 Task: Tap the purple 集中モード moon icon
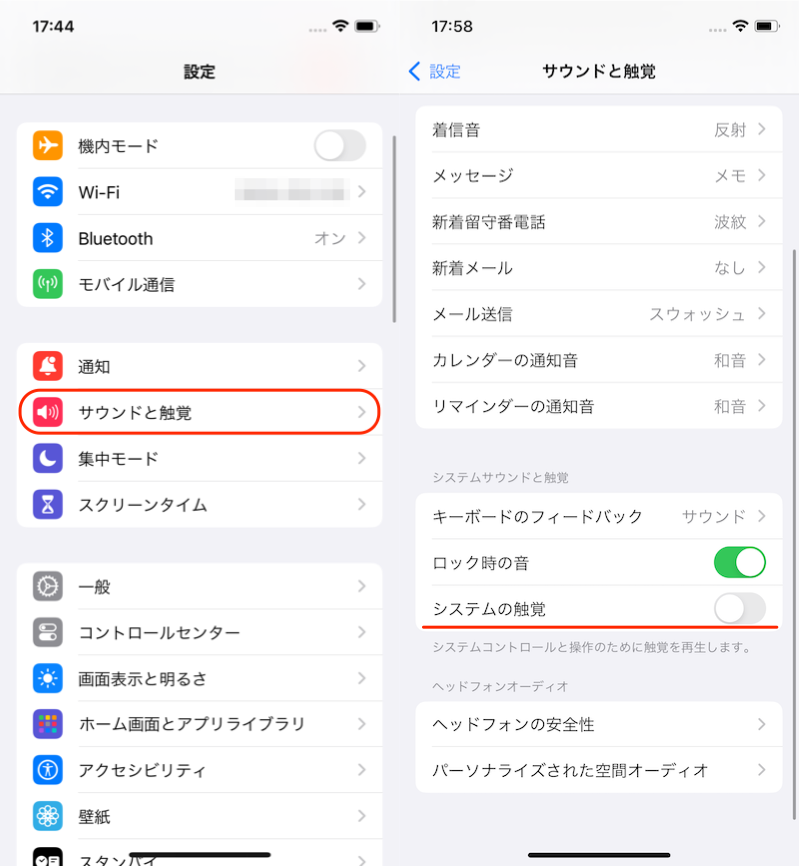point(47,458)
